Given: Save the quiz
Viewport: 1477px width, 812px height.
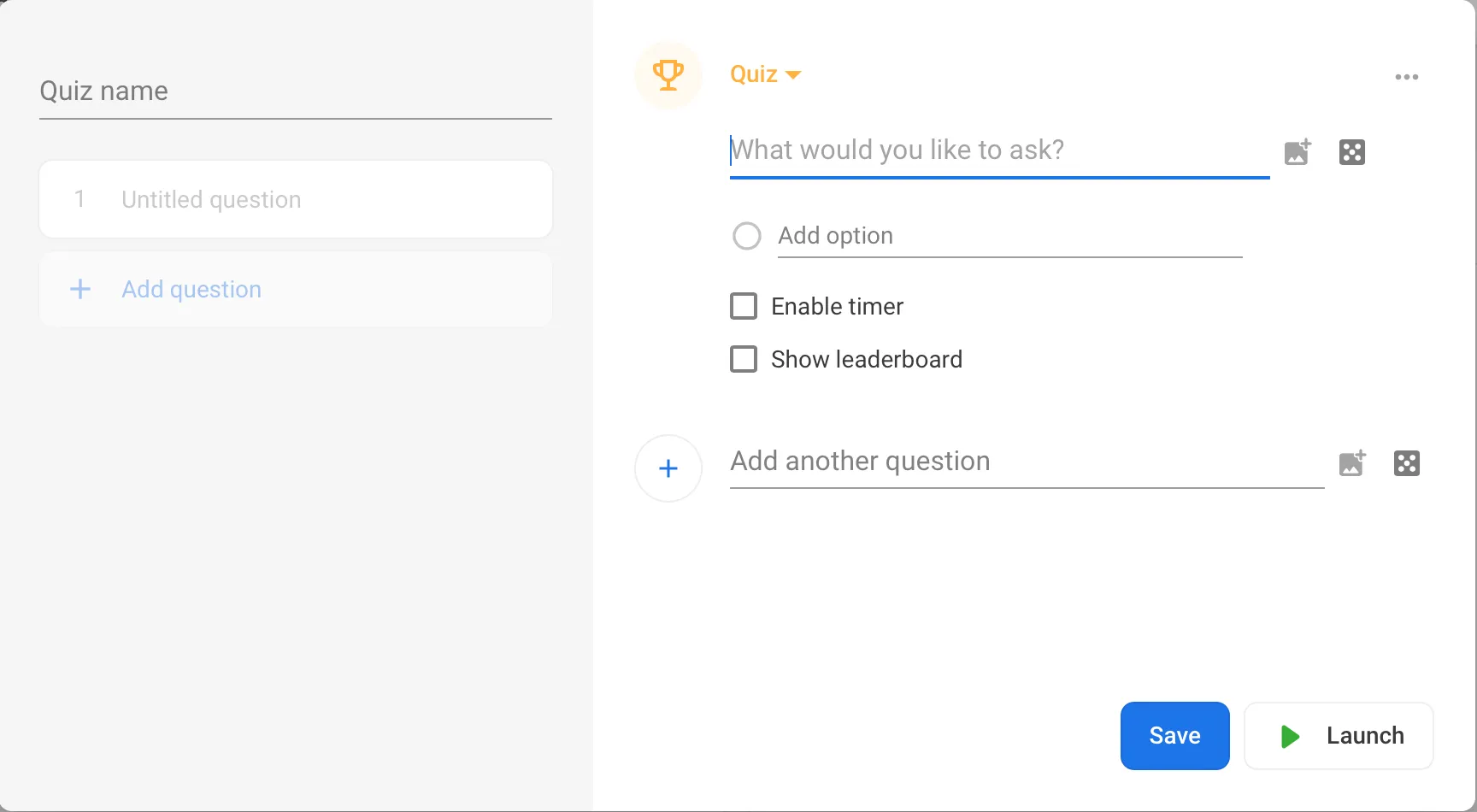Looking at the screenshot, I should pos(1174,736).
